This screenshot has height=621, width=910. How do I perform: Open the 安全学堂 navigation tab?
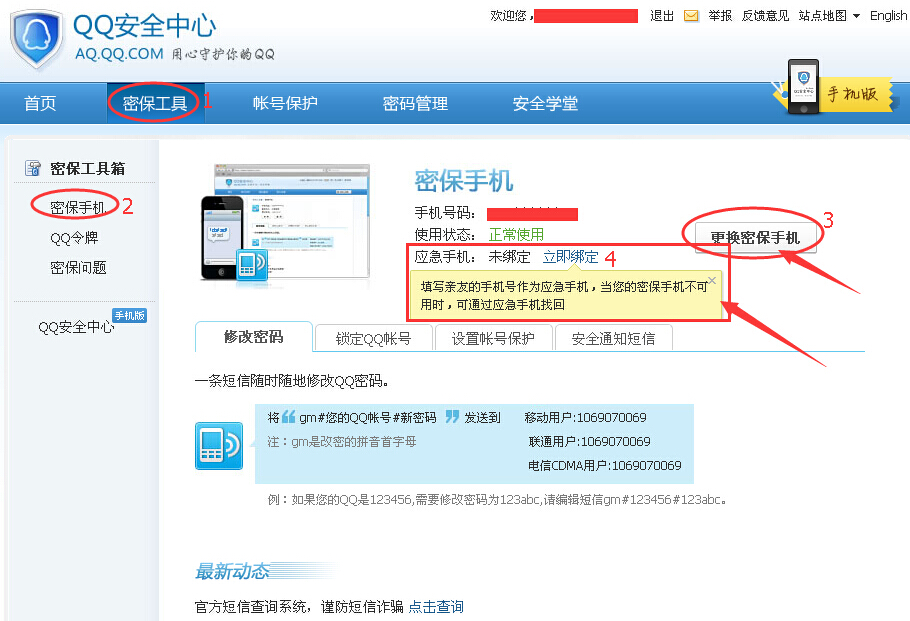pyautogui.click(x=545, y=103)
